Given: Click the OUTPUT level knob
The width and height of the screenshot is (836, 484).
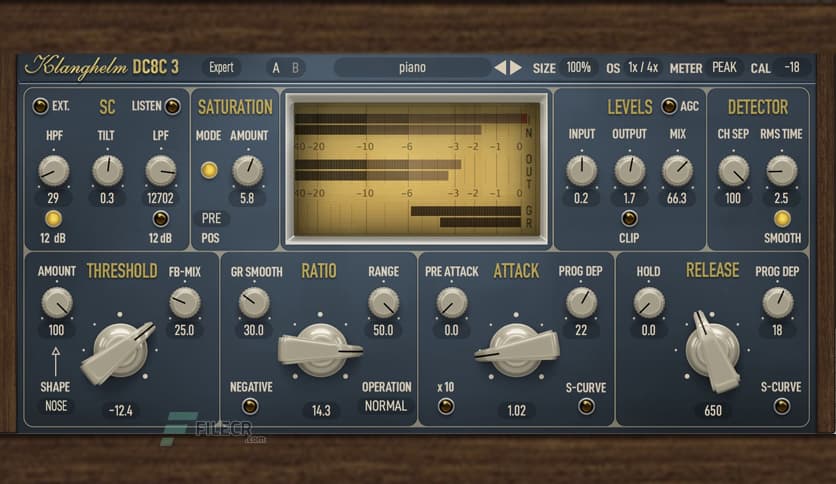Looking at the screenshot, I should click(630, 171).
